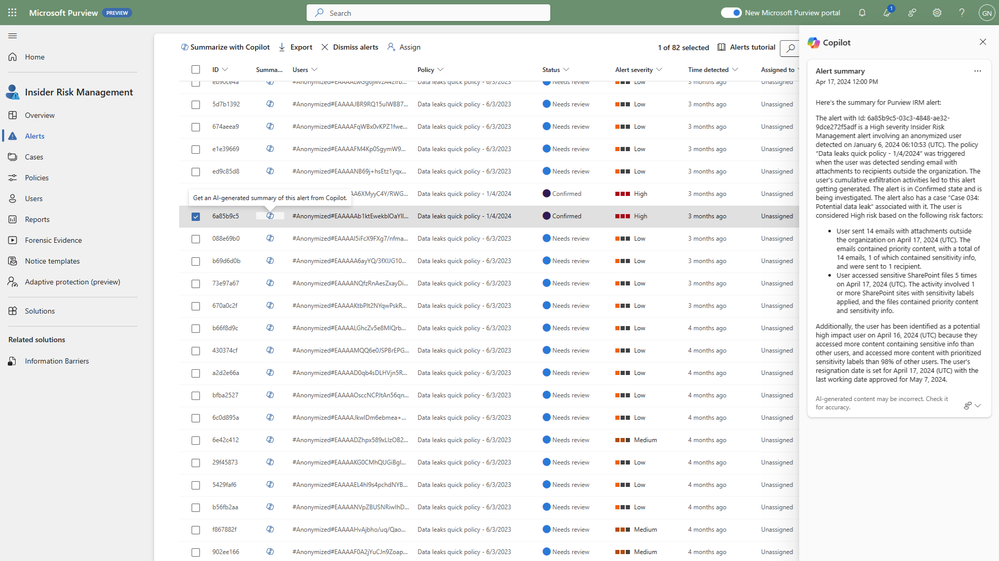Open the Alerts tutorial
The height and width of the screenshot is (561, 999).
coord(746,47)
